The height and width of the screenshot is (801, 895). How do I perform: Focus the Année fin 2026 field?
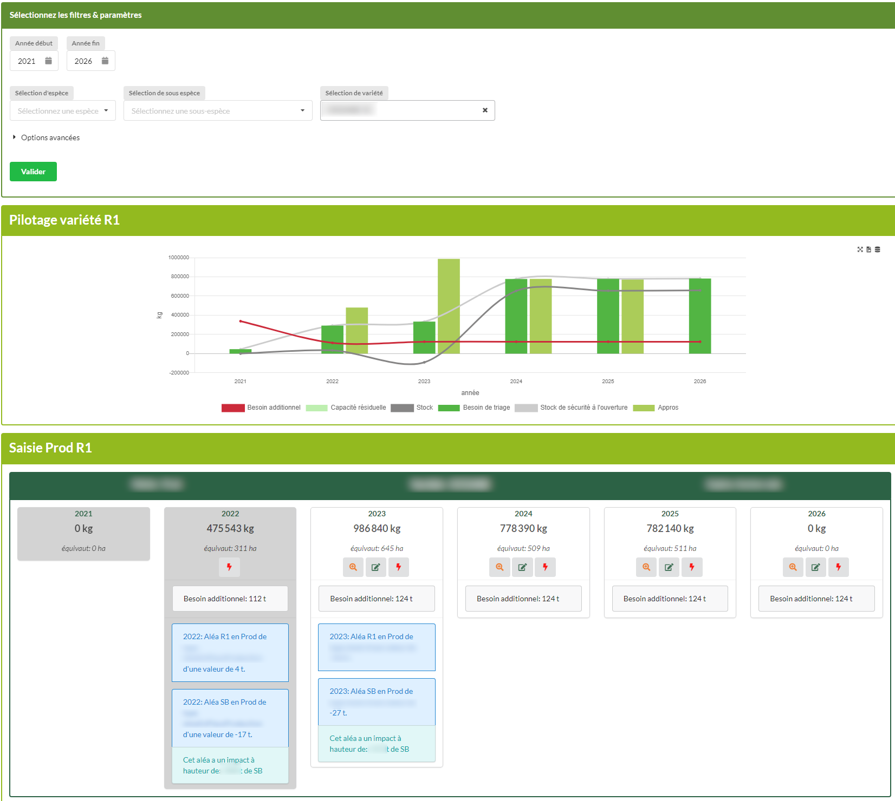point(91,61)
